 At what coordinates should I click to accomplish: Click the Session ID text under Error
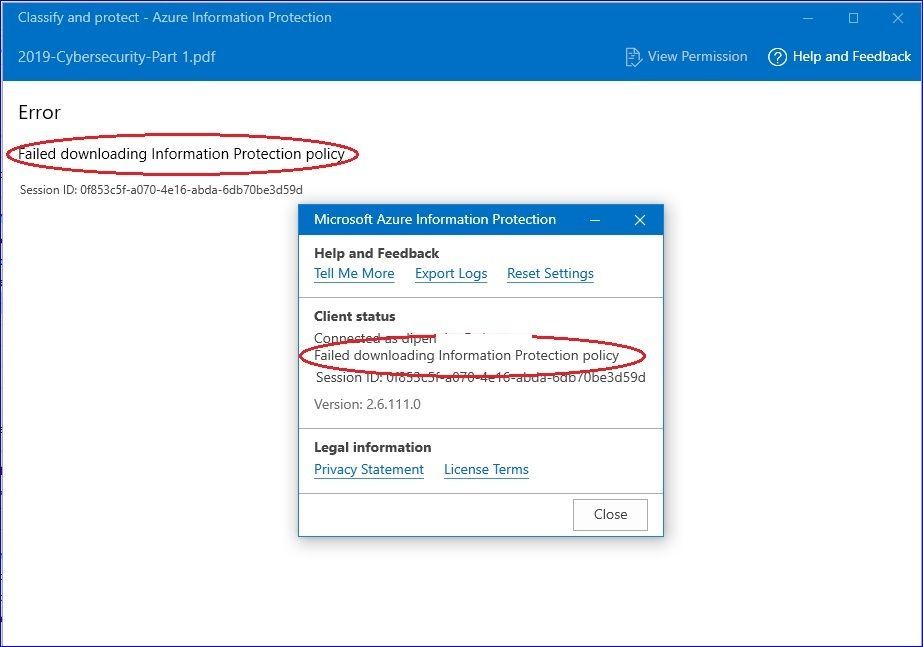click(x=161, y=190)
